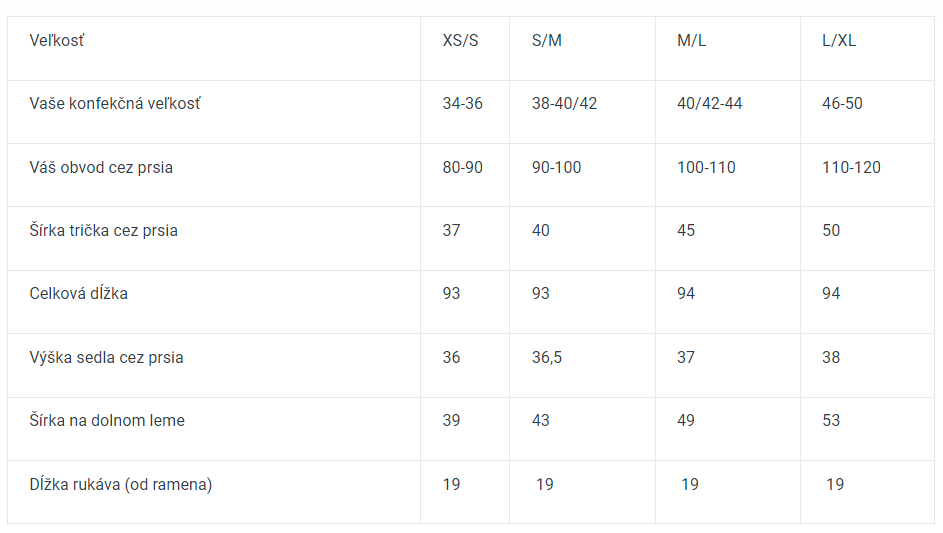Click the "Dĺžka rukáva (od ramena)" label

(x=121, y=485)
